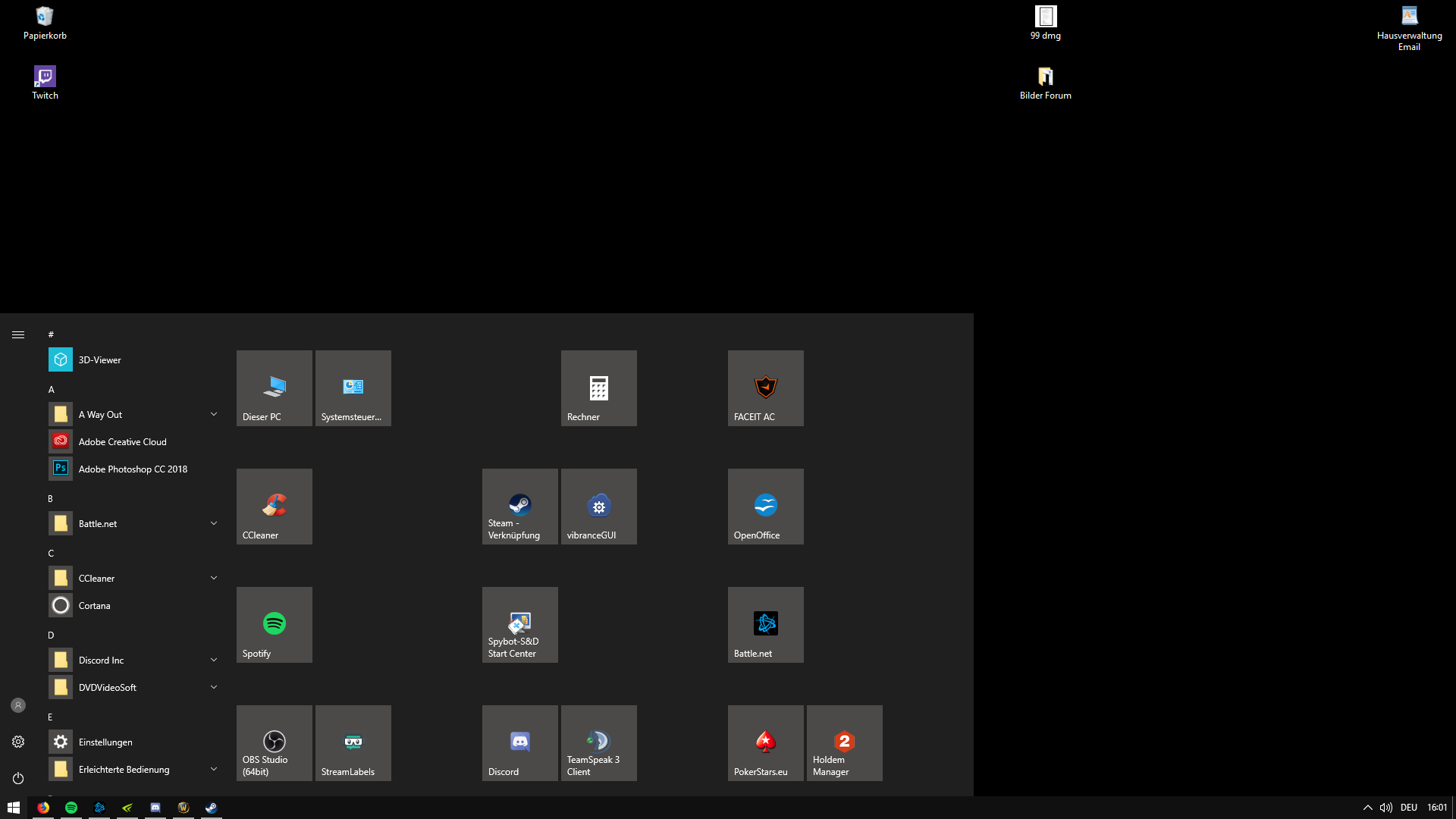Show hidden system tray icons
This screenshot has height=819, width=1456.
tap(1368, 808)
